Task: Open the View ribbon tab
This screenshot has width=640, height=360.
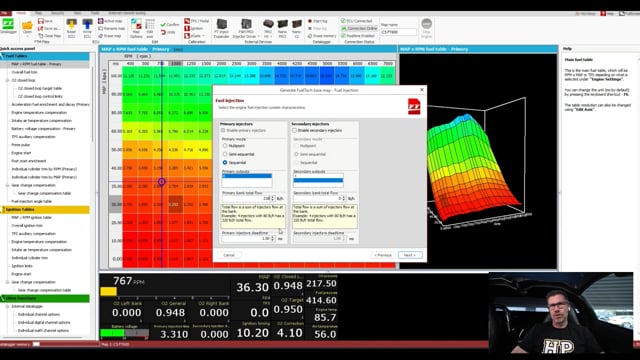Action: point(78,13)
